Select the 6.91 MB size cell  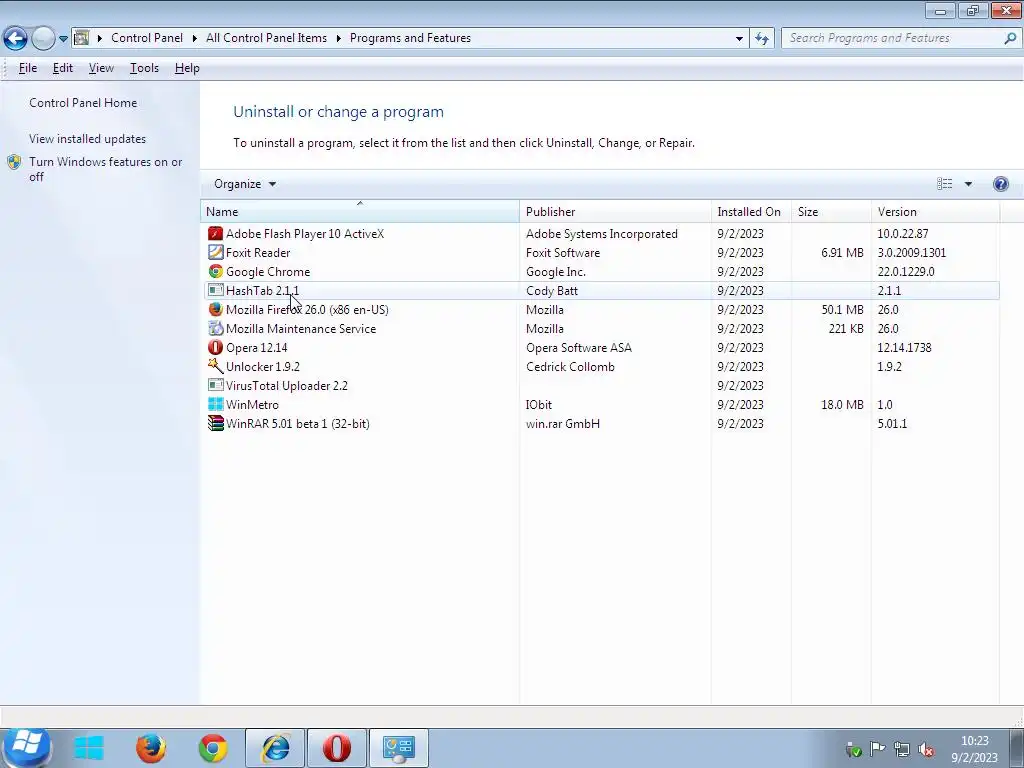[842, 253]
